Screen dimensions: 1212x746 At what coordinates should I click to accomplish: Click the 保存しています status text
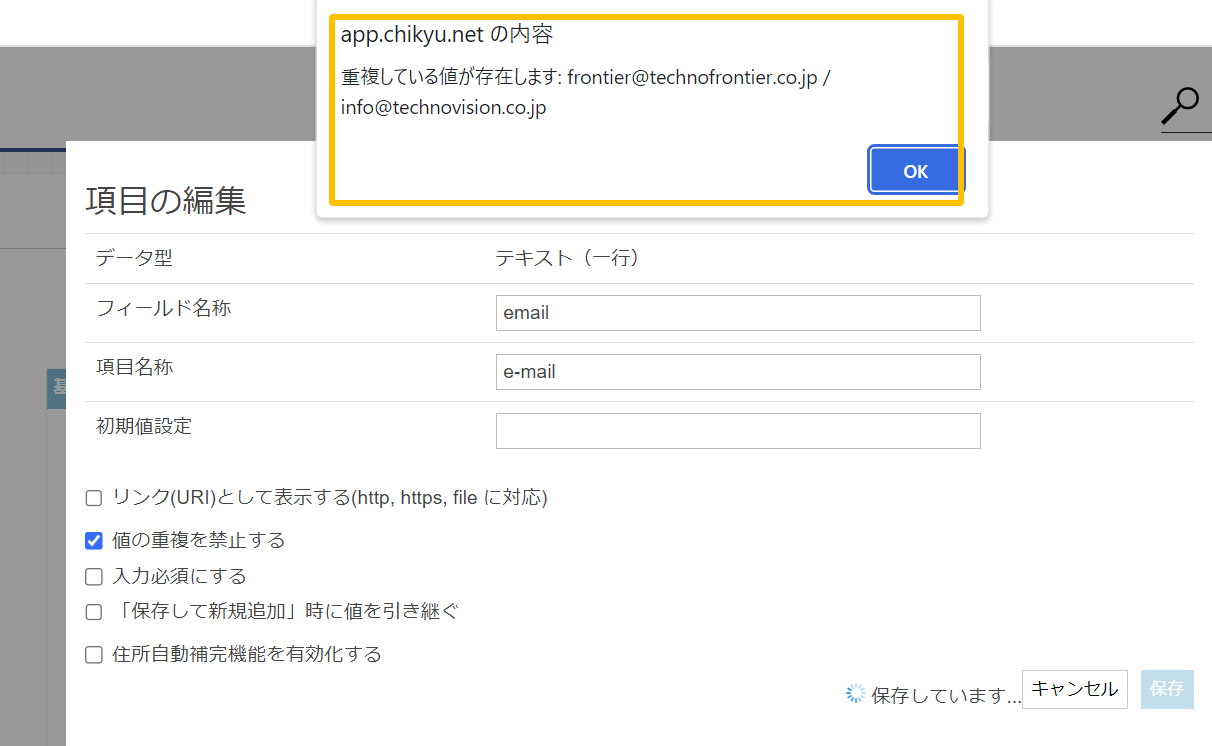pos(946,695)
